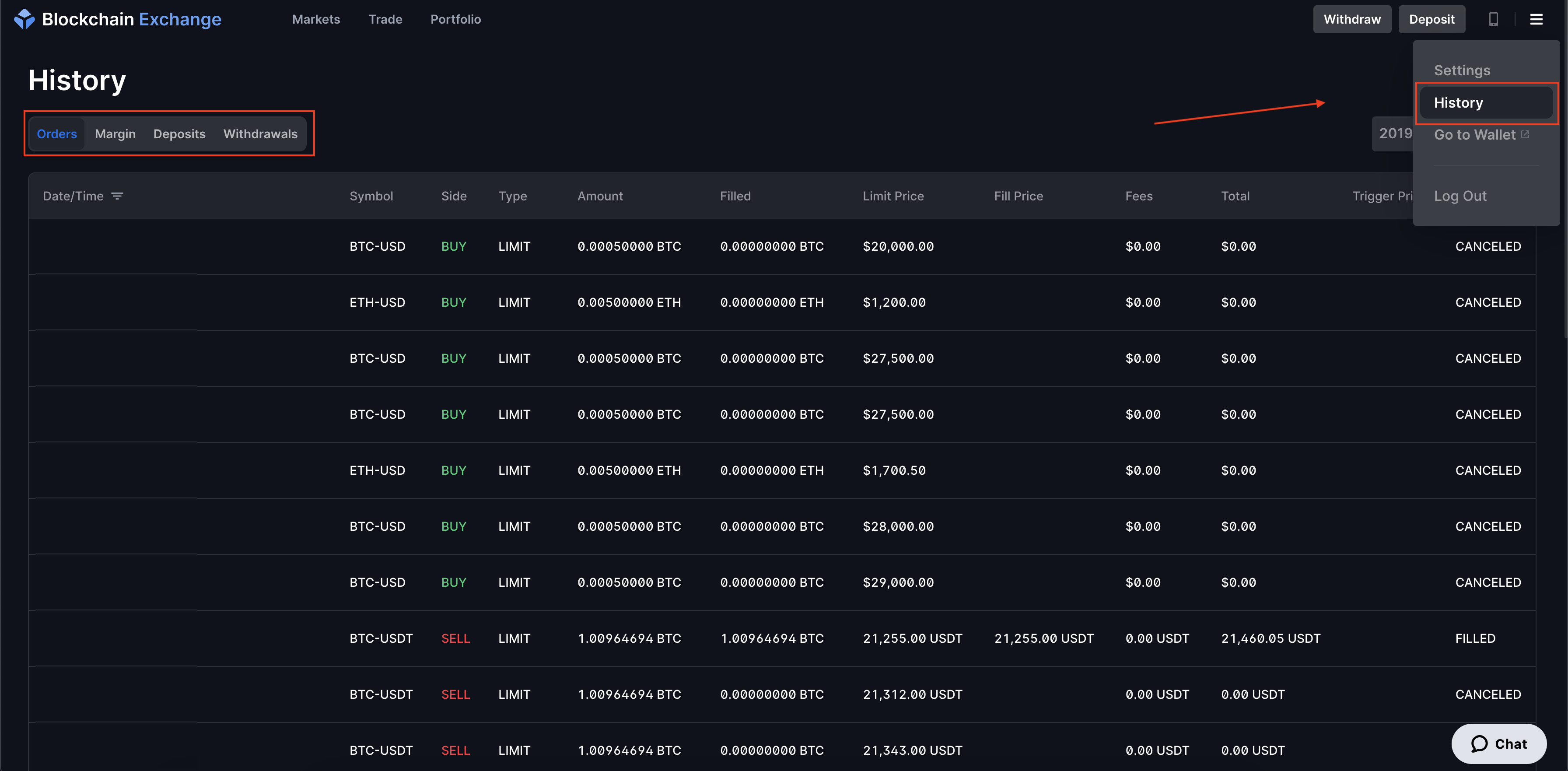This screenshot has height=771, width=1568.
Task: Open the Chat bubble widget
Action: (1498, 743)
